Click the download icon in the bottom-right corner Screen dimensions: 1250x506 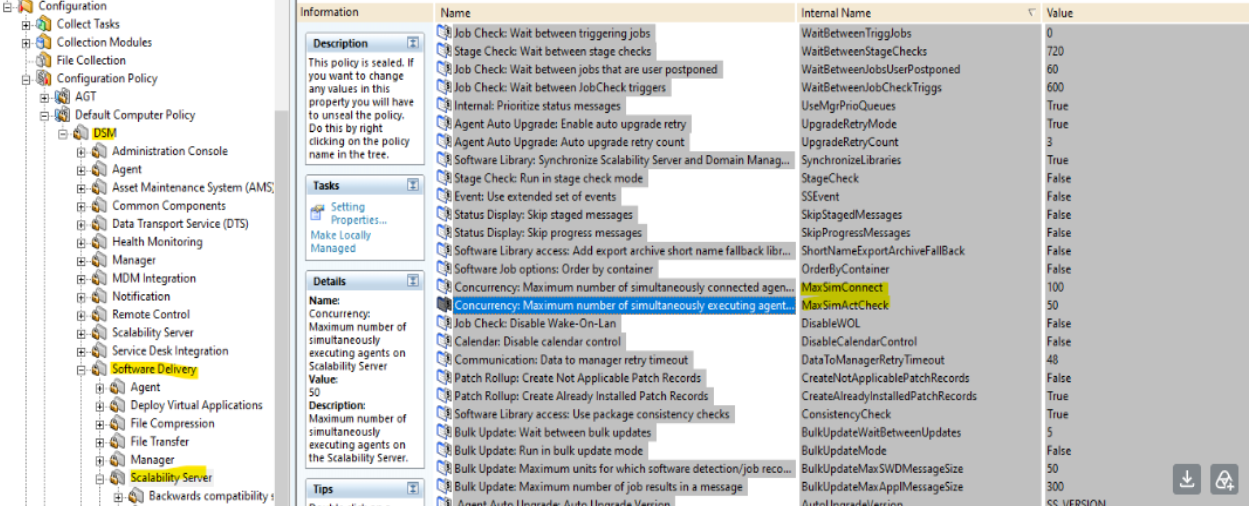(1187, 479)
